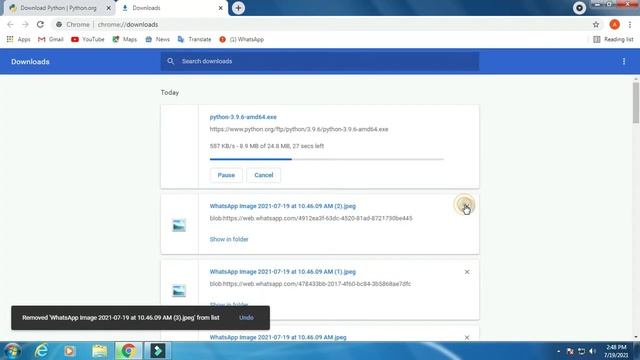
Task: Open the Reading list
Action: click(x=613, y=39)
